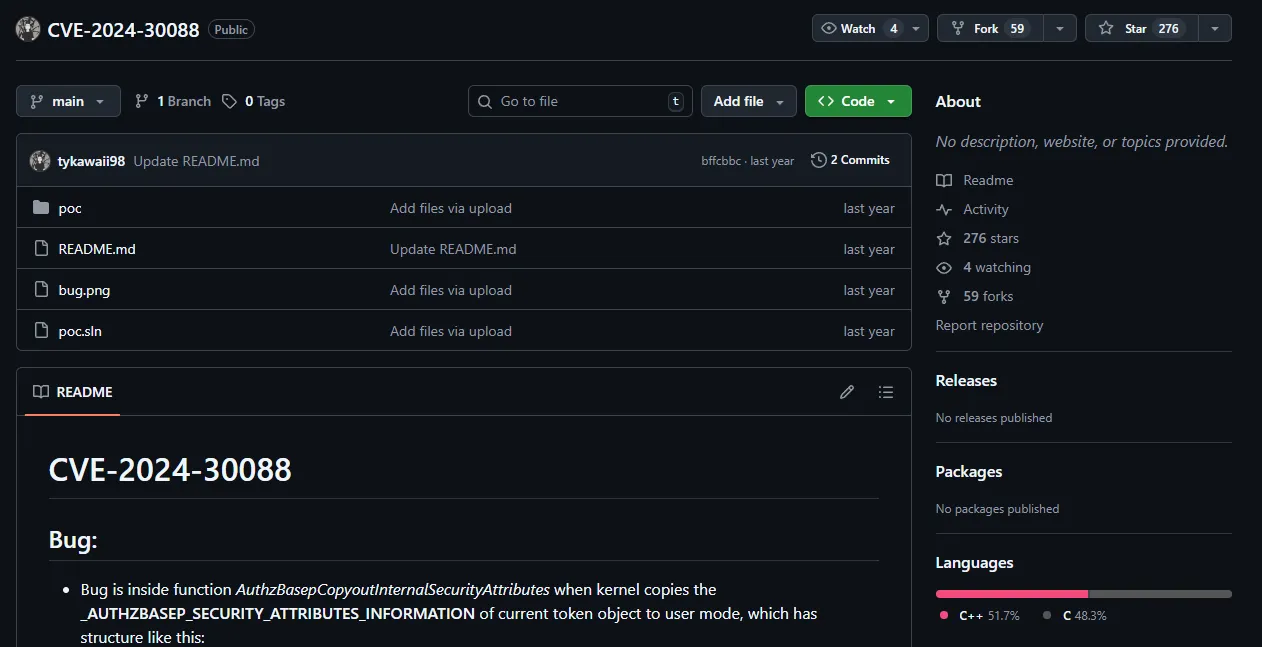The image size is (1262, 647).
Task: Click the pink C++ language bar segment
Action: [1011, 594]
